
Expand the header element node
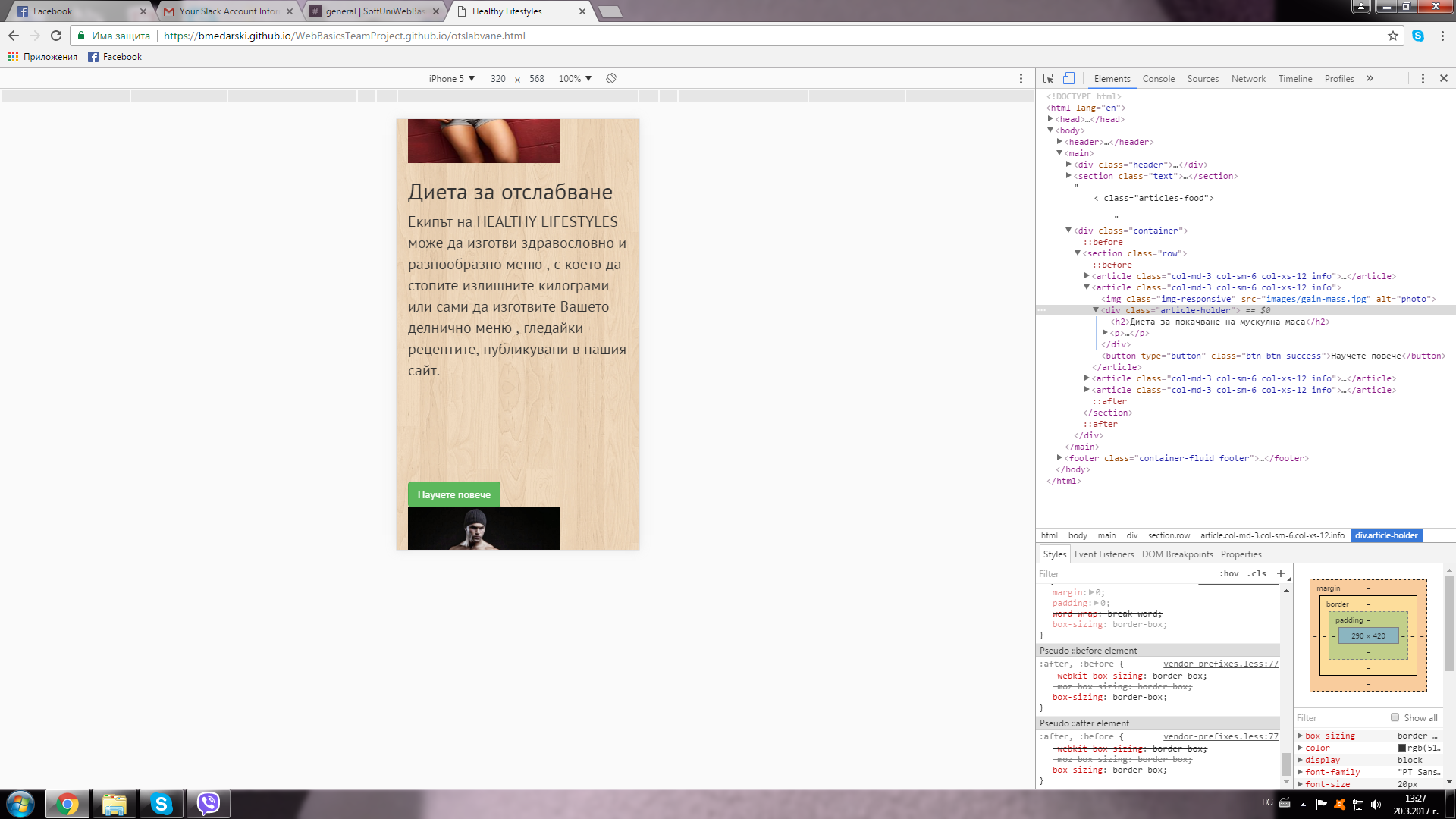(x=1059, y=142)
